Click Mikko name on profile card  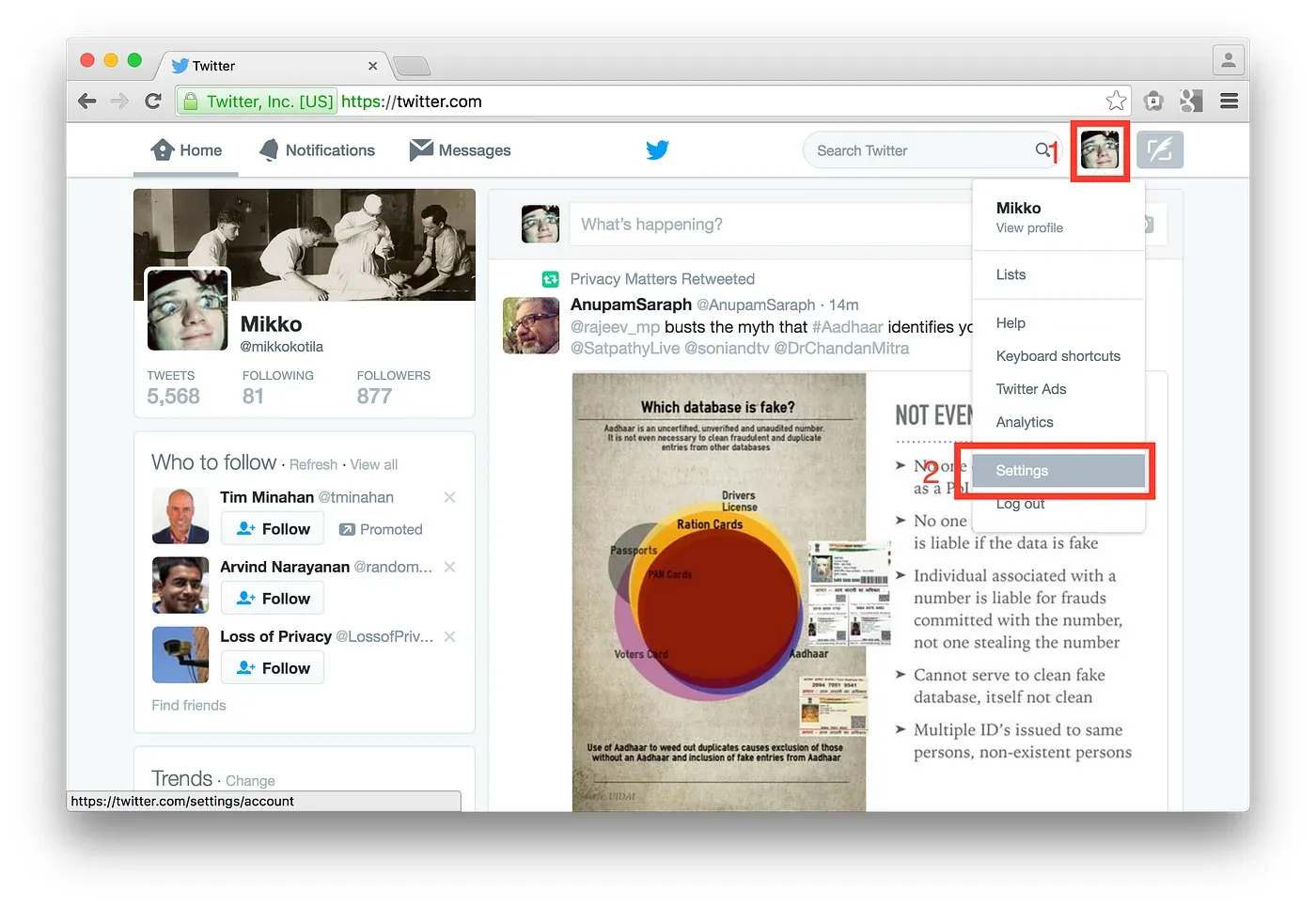tap(271, 324)
